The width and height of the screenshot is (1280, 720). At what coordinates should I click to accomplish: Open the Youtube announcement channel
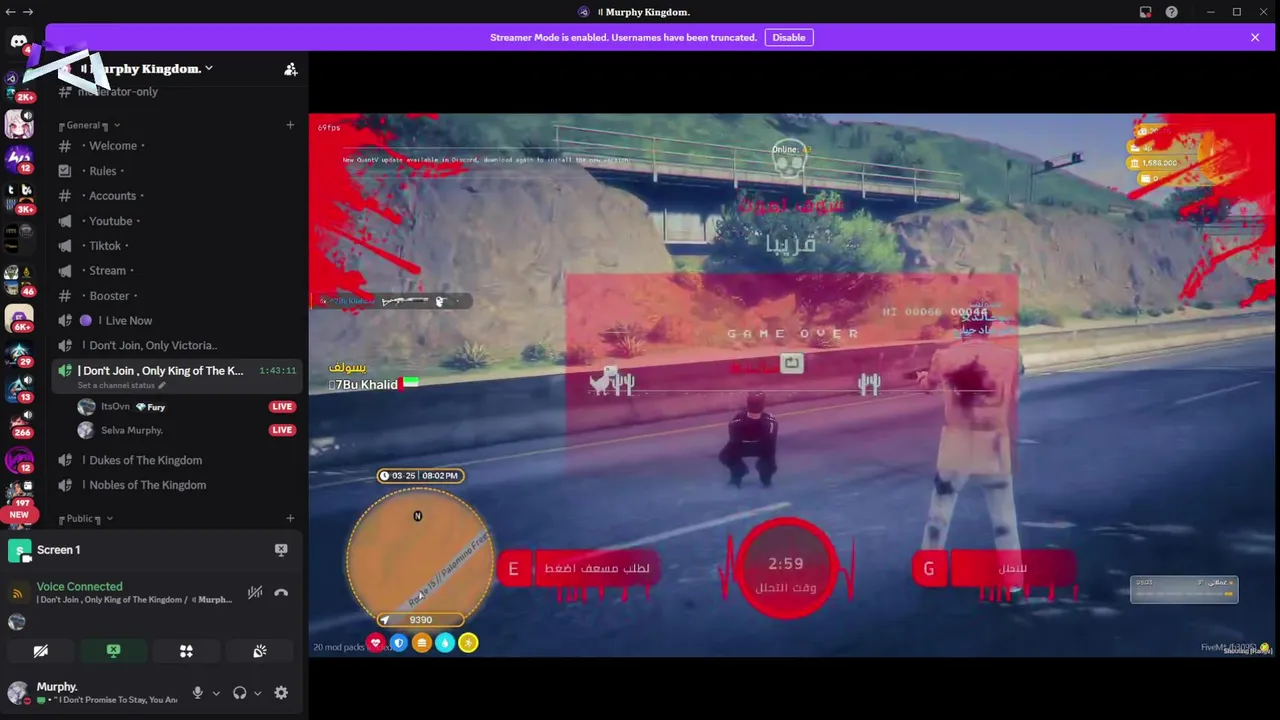176,221
